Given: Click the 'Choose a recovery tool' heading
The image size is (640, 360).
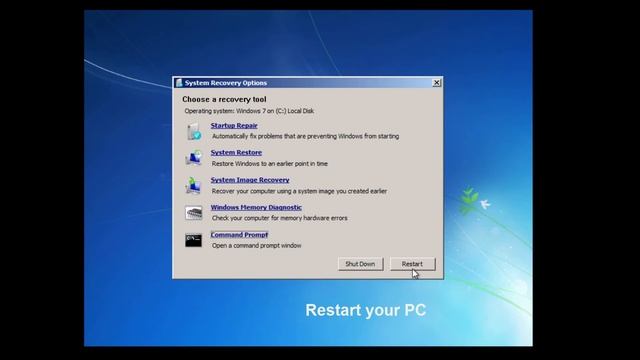Looking at the screenshot, I should (x=224, y=99).
